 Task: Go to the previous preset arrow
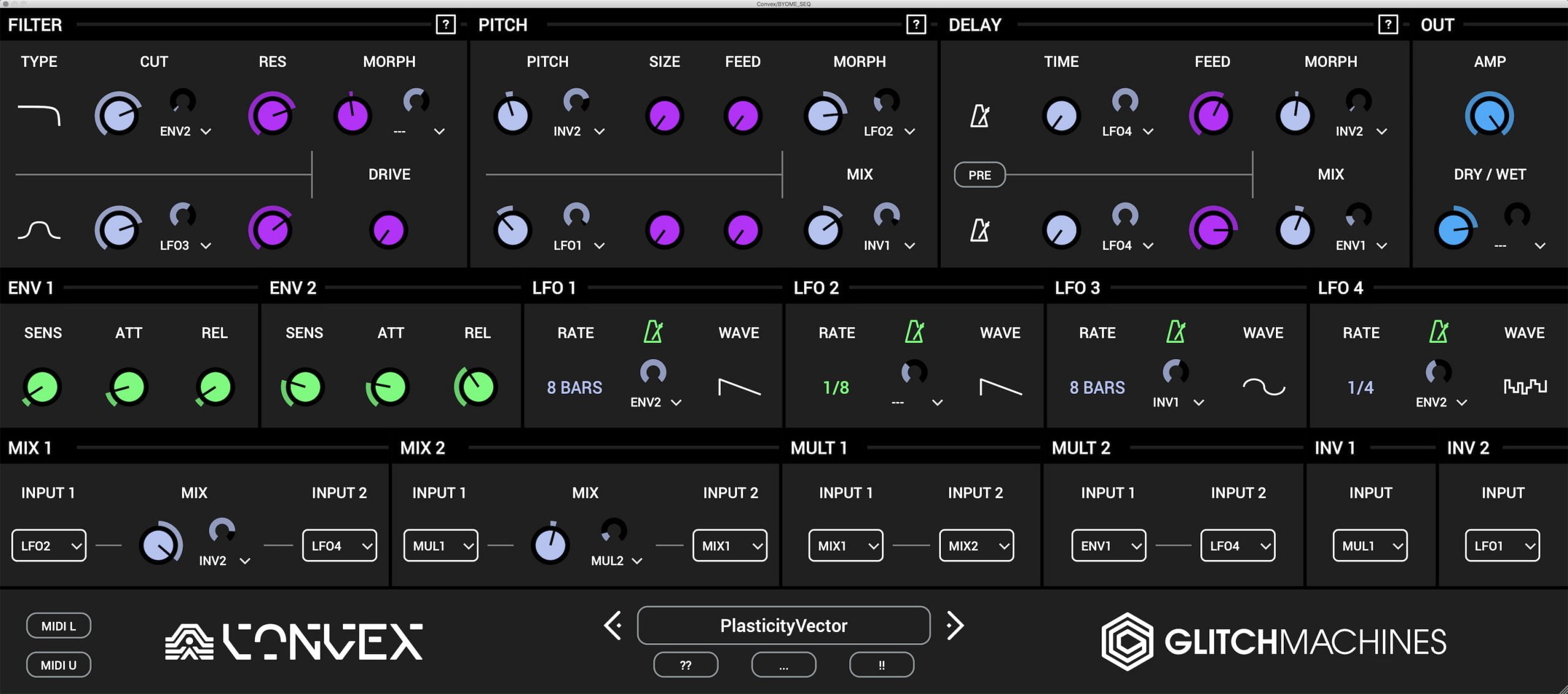612,625
